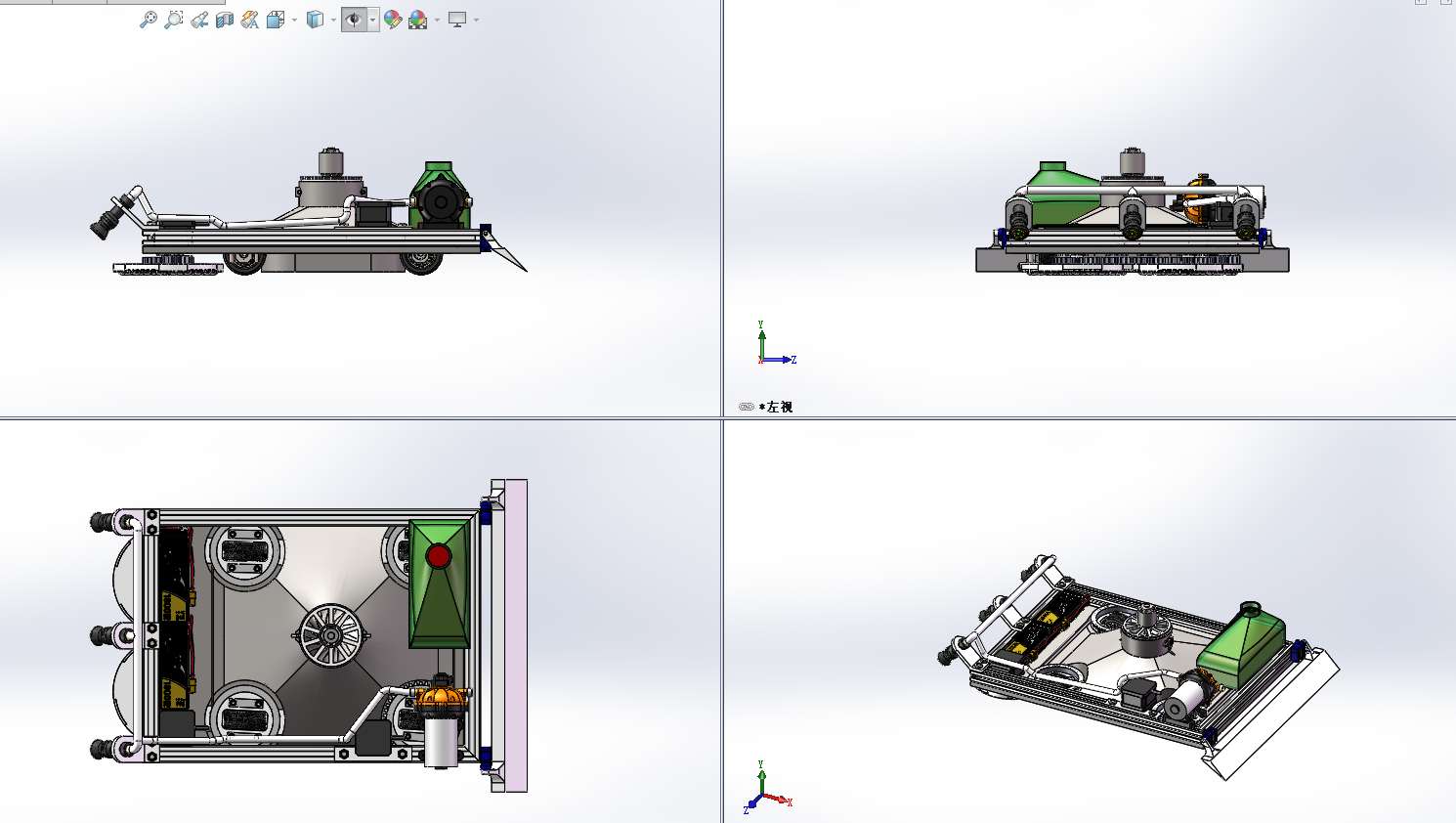Click the X axis of the isometric viewport triad
1456x823 pixels.
click(779, 800)
